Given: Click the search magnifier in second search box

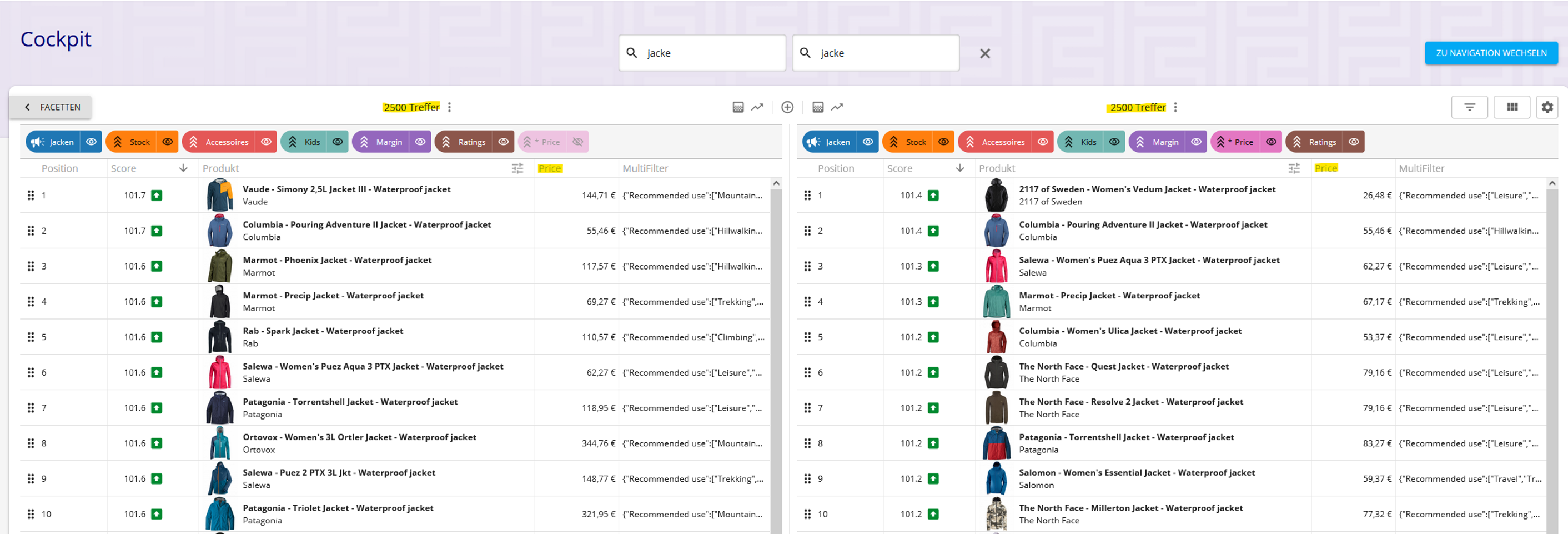Looking at the screenshot, I should (x=805, y=53).
